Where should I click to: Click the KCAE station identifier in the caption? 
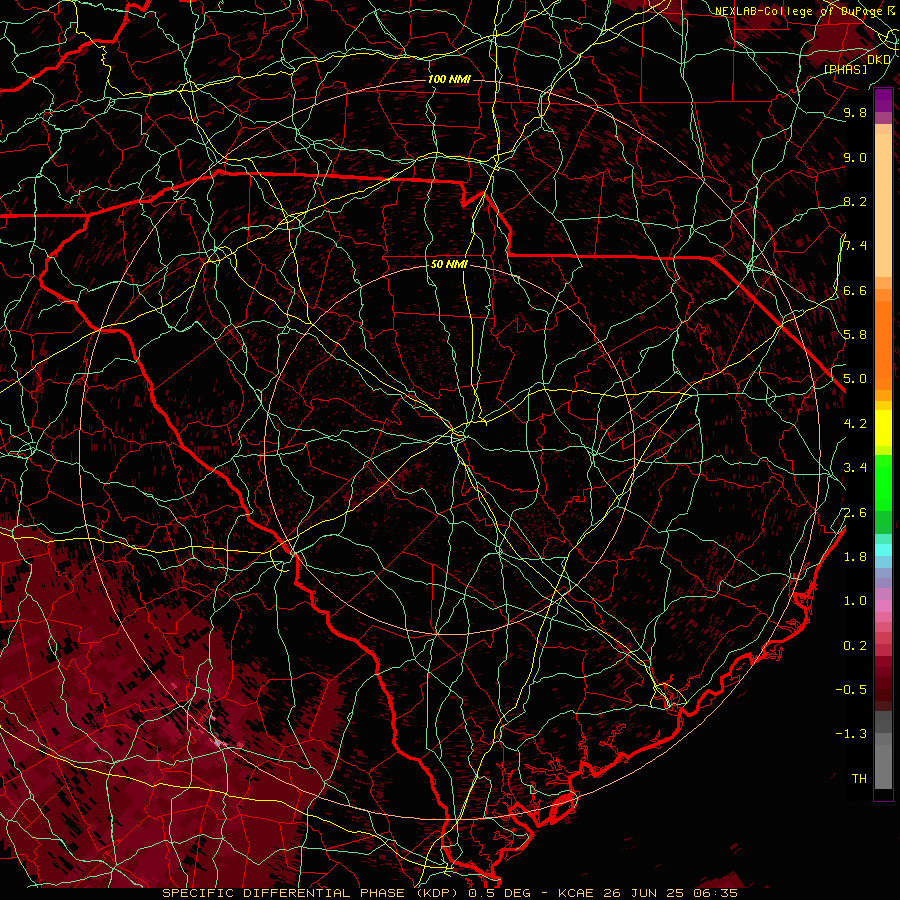click(576, 893)
